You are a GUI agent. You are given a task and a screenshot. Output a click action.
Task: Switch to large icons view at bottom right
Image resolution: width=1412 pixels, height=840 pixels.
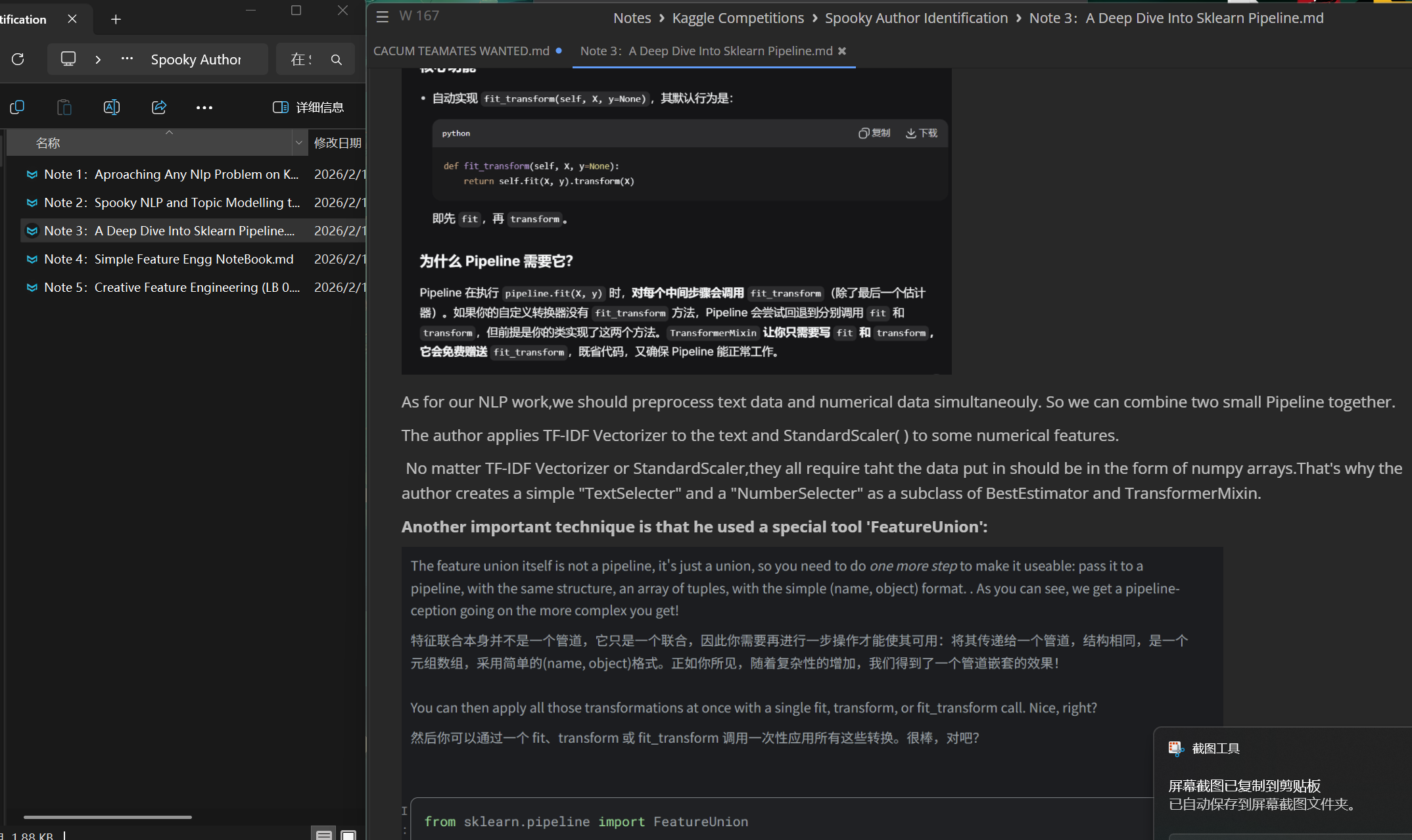tap(348, 833)
